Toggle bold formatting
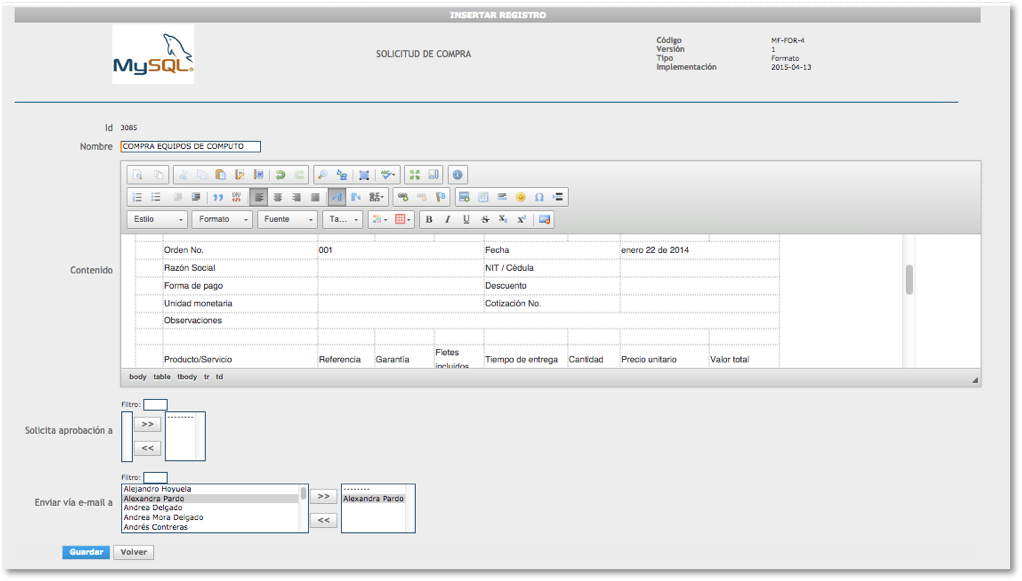The height and width of the screenshot is (581, 1022). (429, 220)
